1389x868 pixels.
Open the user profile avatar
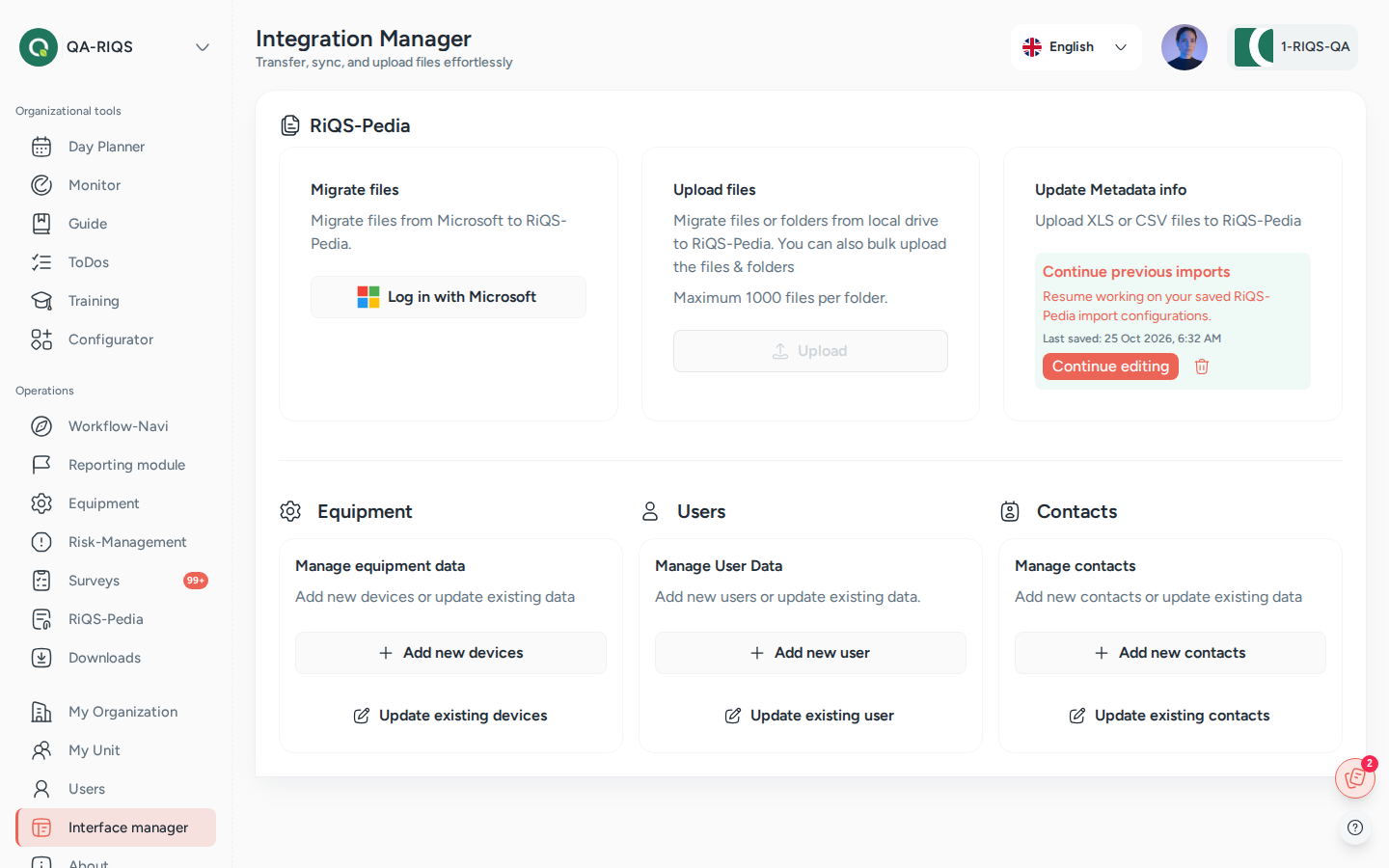pyautogui.click(x=1185, y=47)
